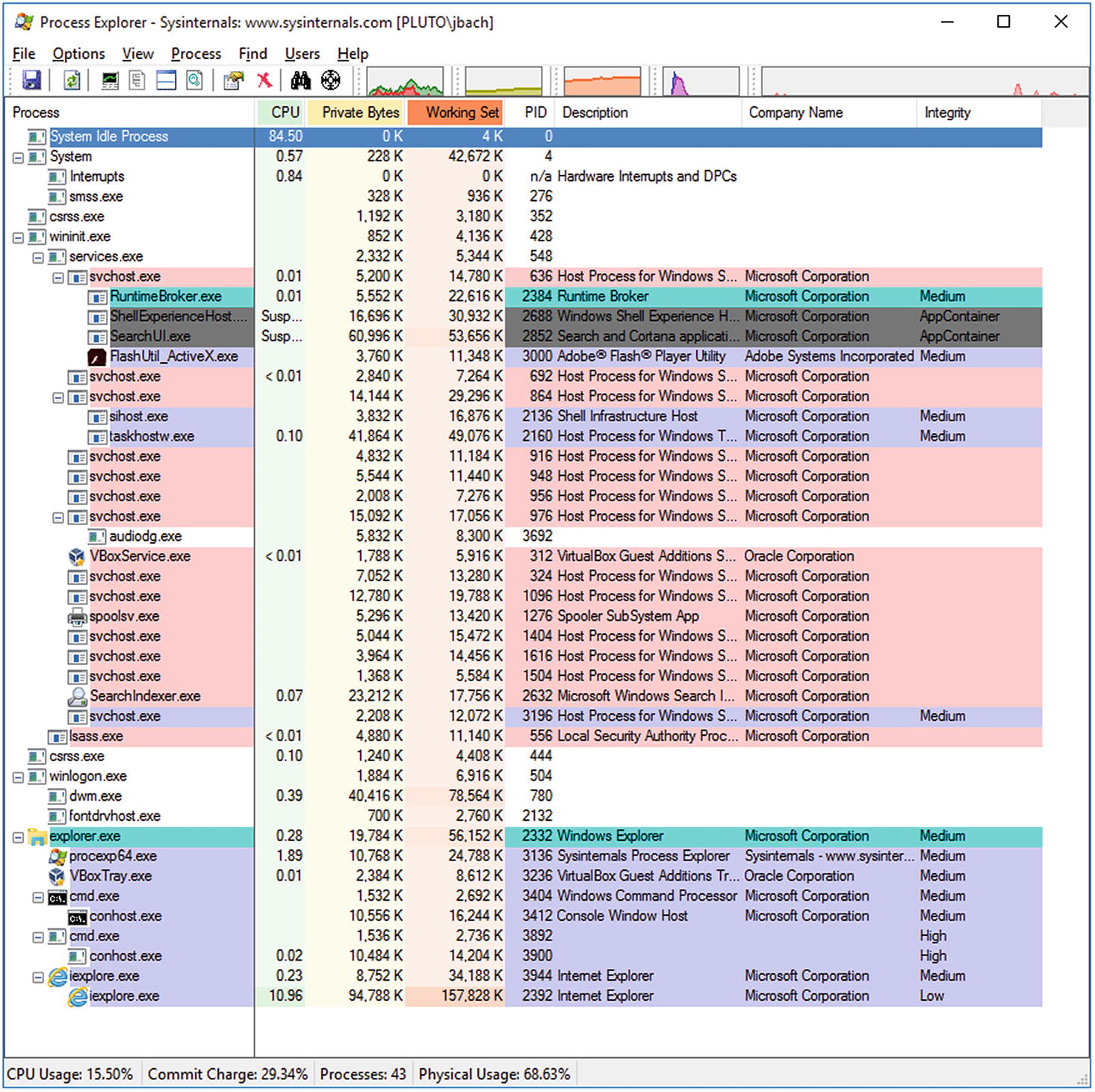Open the View menu
The image size is (1095, 1092).
pos(137,54)
